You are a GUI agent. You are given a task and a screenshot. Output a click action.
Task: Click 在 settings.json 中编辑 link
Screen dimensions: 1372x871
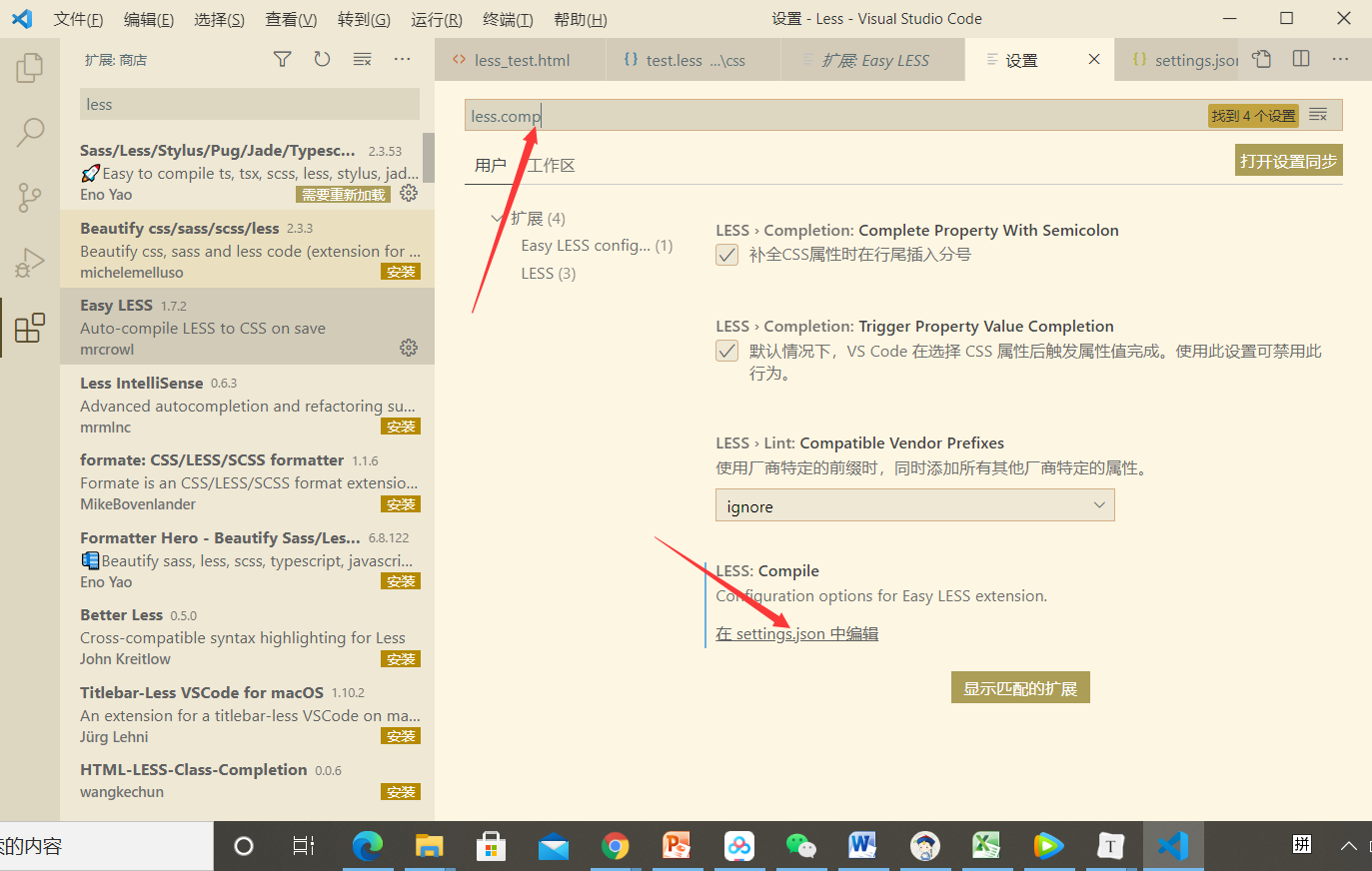(797, 633)
